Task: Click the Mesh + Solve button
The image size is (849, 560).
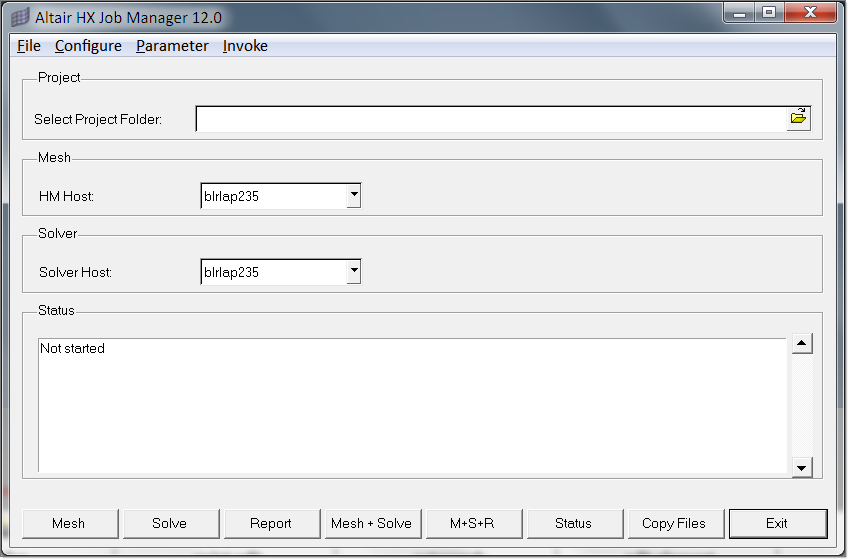Action: point(373,524)
